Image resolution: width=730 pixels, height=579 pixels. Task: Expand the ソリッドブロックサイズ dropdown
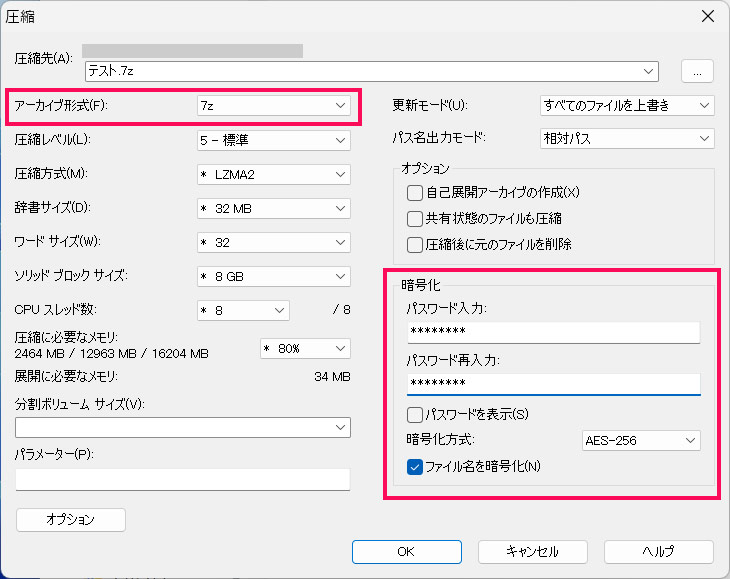coord(274,276)
